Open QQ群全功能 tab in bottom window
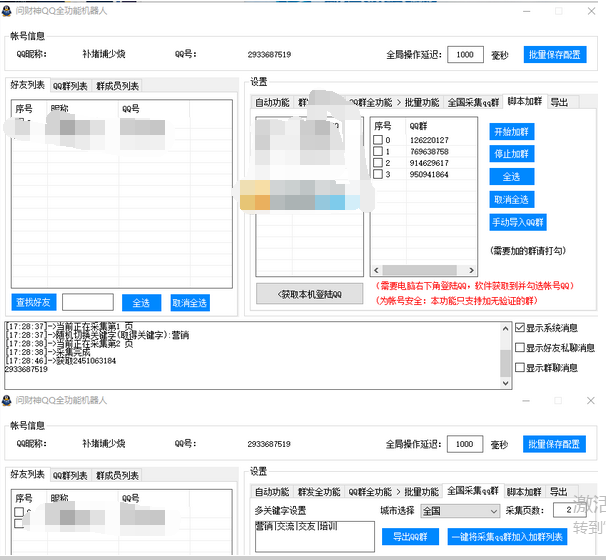606x560 pixels. pos(370,492)
